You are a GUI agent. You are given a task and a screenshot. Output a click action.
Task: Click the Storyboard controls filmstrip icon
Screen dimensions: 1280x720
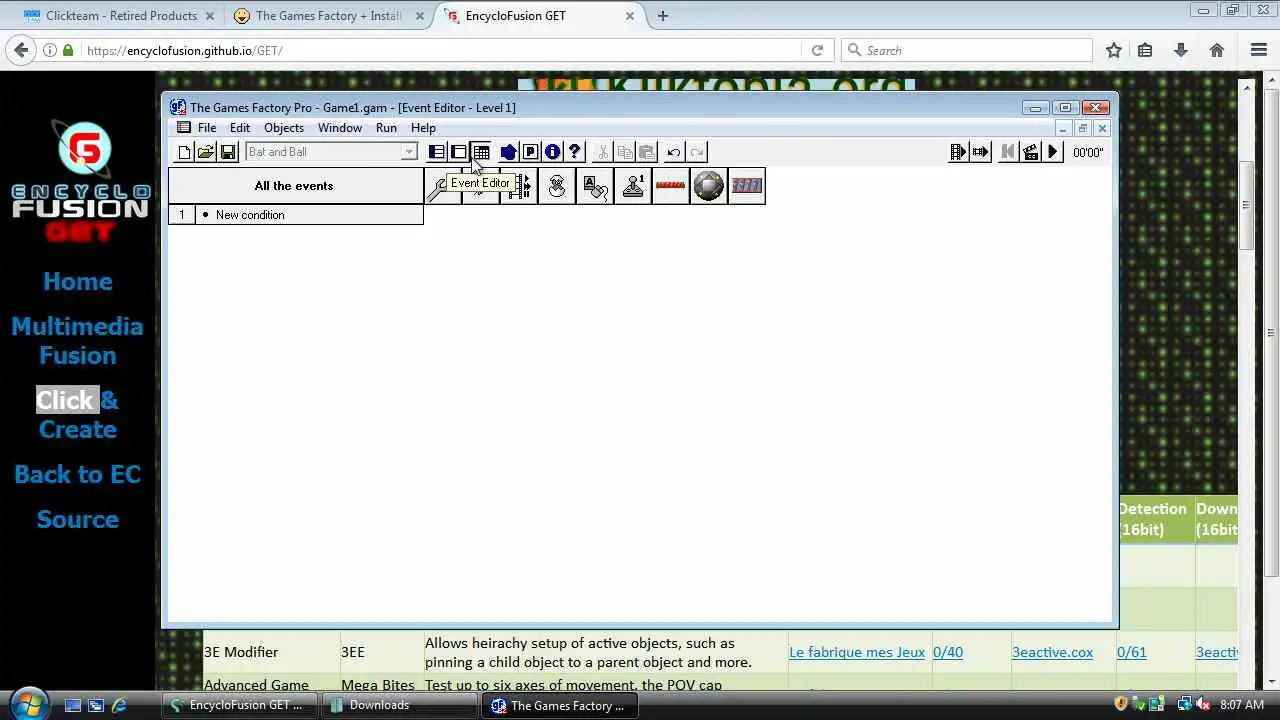(519, 186)
